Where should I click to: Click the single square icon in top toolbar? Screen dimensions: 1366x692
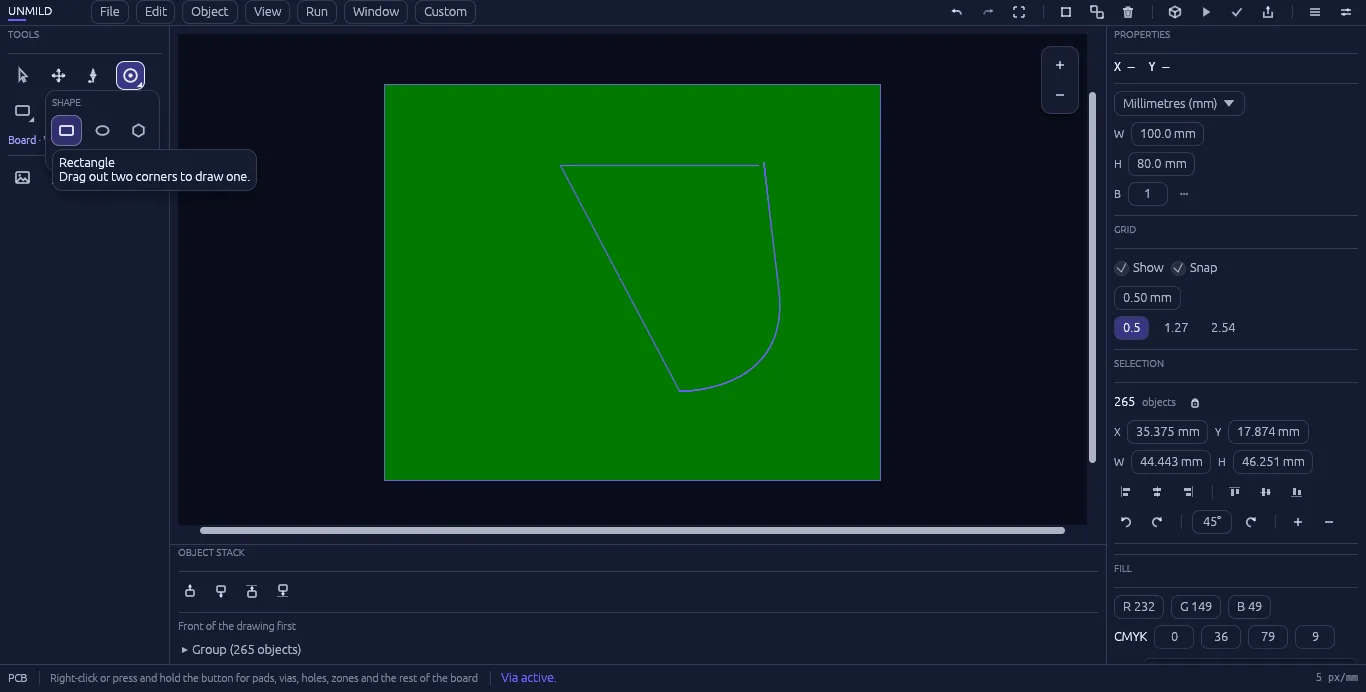(1066, 12)
